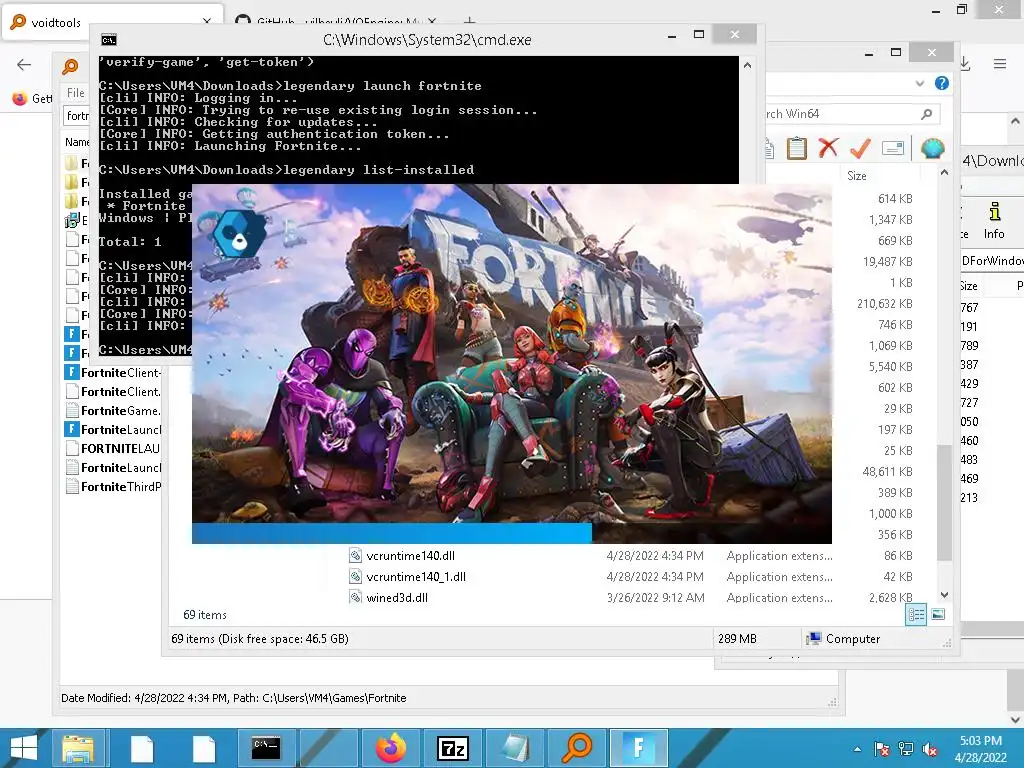Select the vcruntime140_1.dll file

416,577
